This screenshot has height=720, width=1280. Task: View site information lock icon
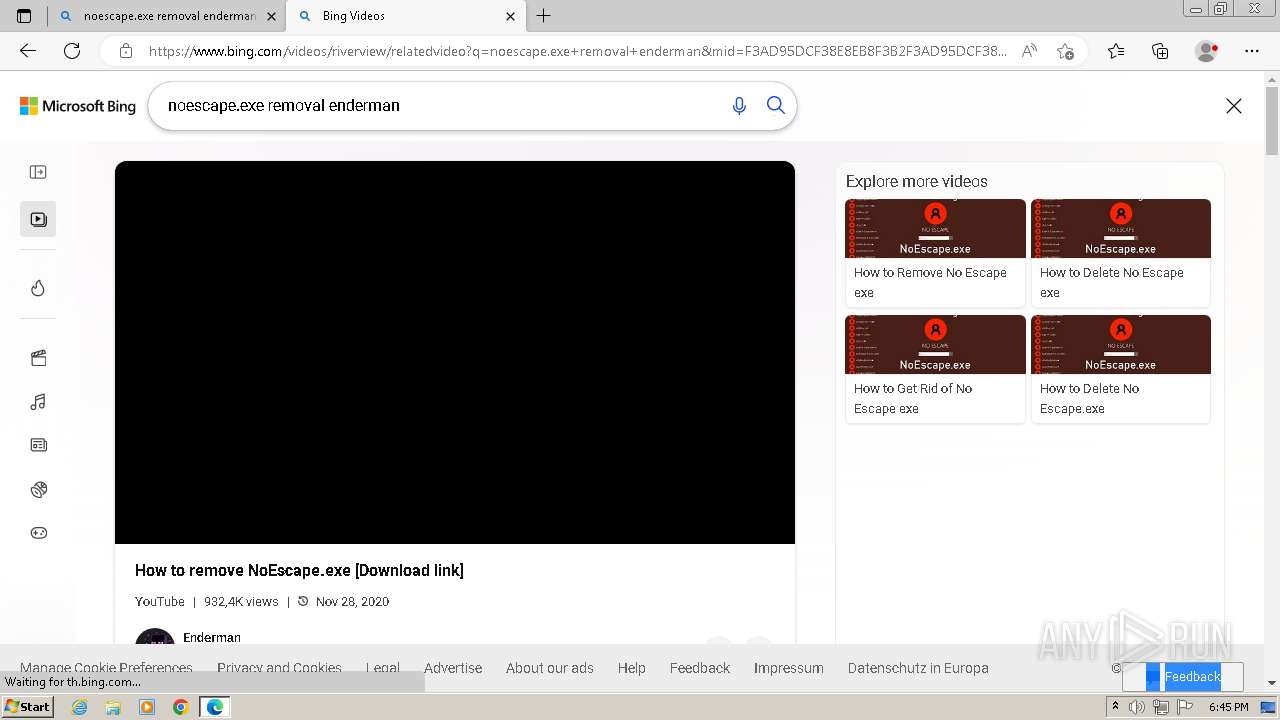126,51
